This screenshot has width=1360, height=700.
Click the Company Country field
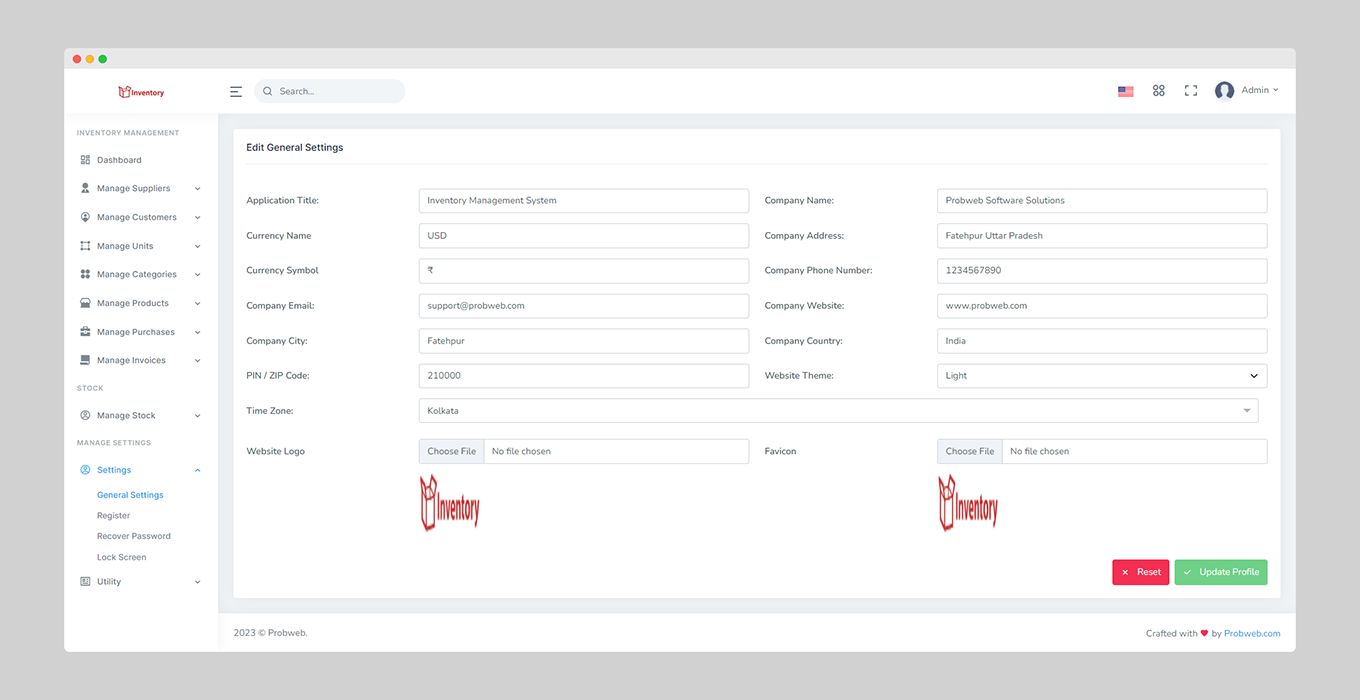point(1102,341)
